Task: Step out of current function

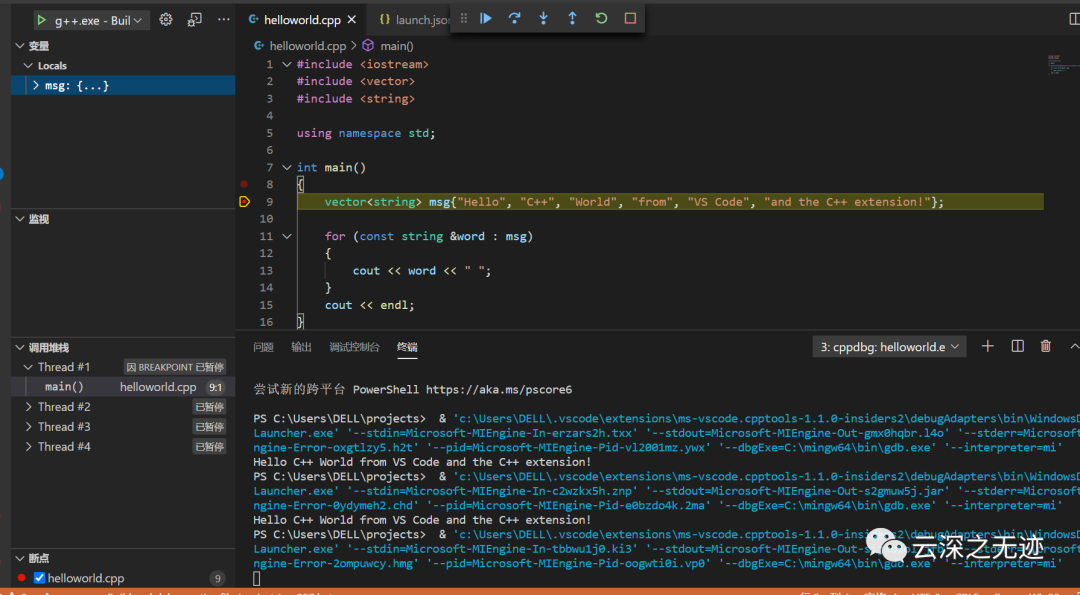Action: (x=572, y=19)
